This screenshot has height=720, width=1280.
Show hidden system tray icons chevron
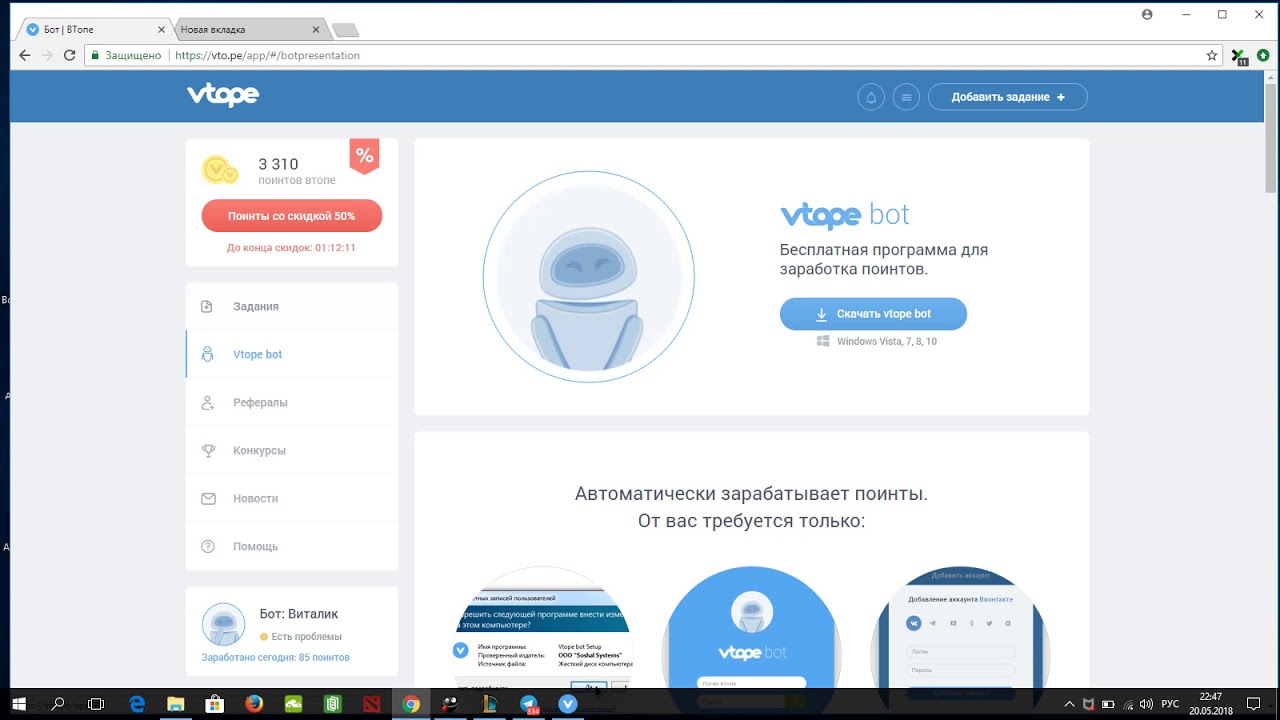click(1070, 704)
